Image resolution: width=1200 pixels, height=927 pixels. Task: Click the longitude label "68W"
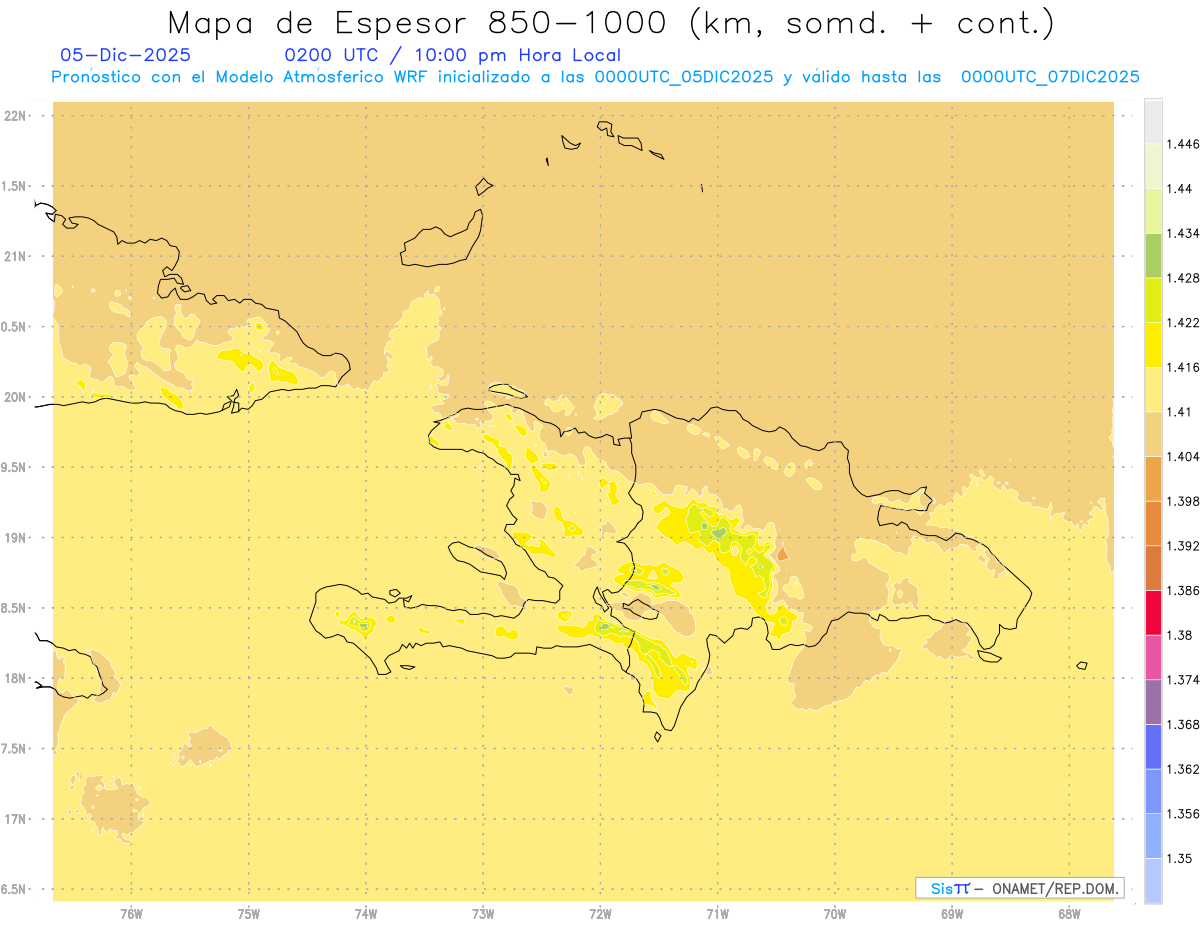pos(1069,913)
